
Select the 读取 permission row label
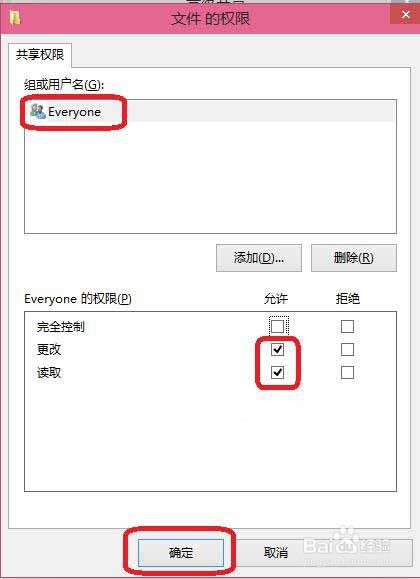click(49, 373)
